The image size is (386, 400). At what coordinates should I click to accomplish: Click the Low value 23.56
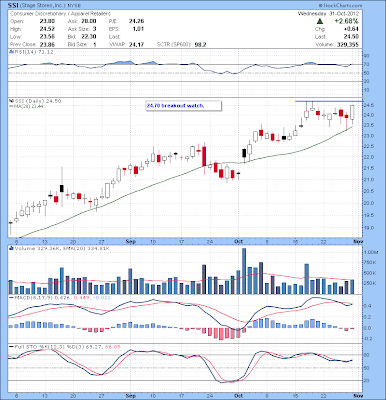point(47,37)
